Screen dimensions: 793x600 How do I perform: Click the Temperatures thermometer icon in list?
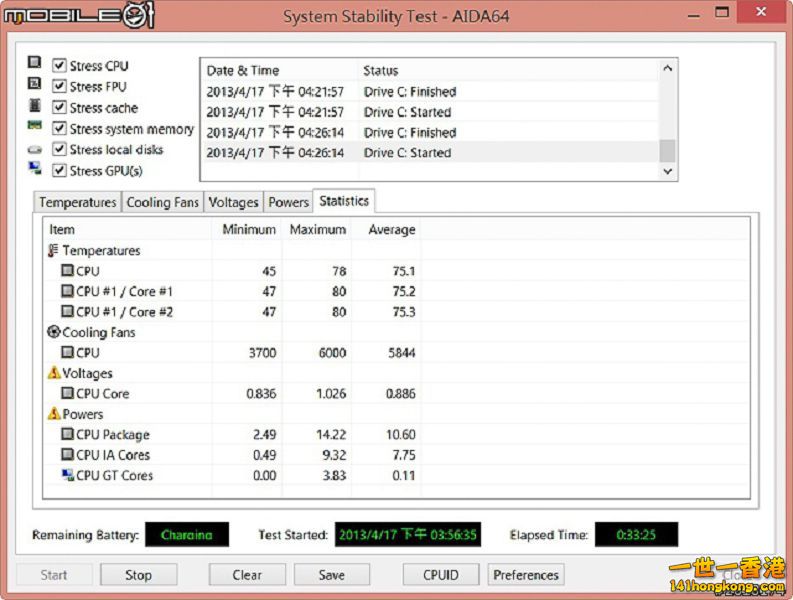click(x=54, y=251)
